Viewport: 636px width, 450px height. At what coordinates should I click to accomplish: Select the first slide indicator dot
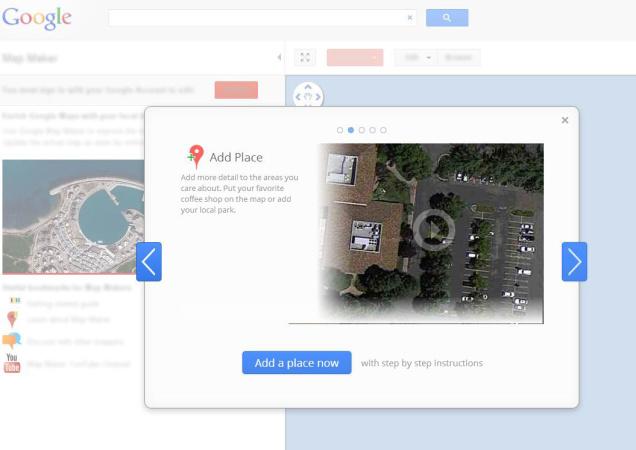click(340, 130)
